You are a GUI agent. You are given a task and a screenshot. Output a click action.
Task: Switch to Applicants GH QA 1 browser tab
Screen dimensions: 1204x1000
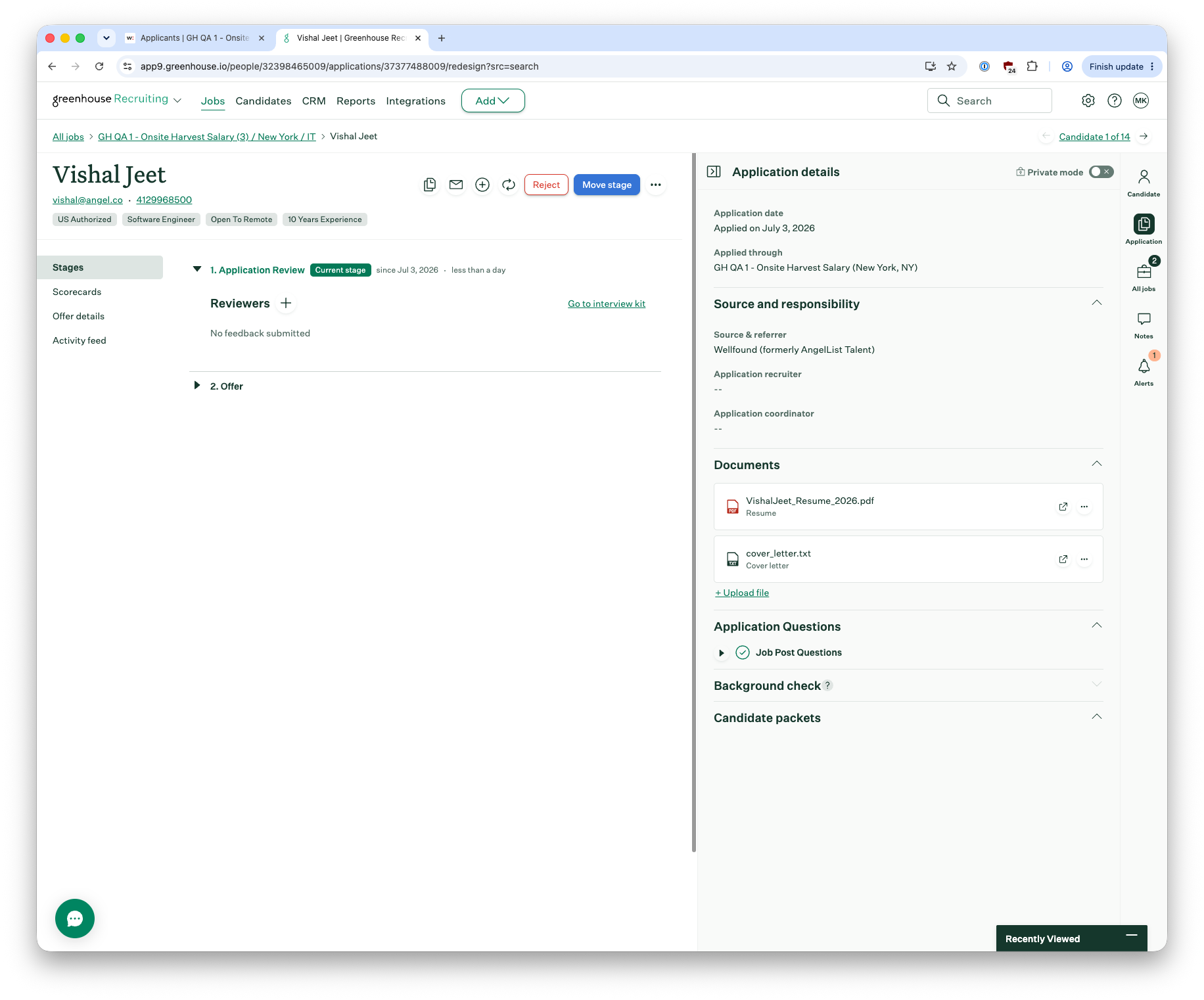pyautogui.click(x=195, y=38)
